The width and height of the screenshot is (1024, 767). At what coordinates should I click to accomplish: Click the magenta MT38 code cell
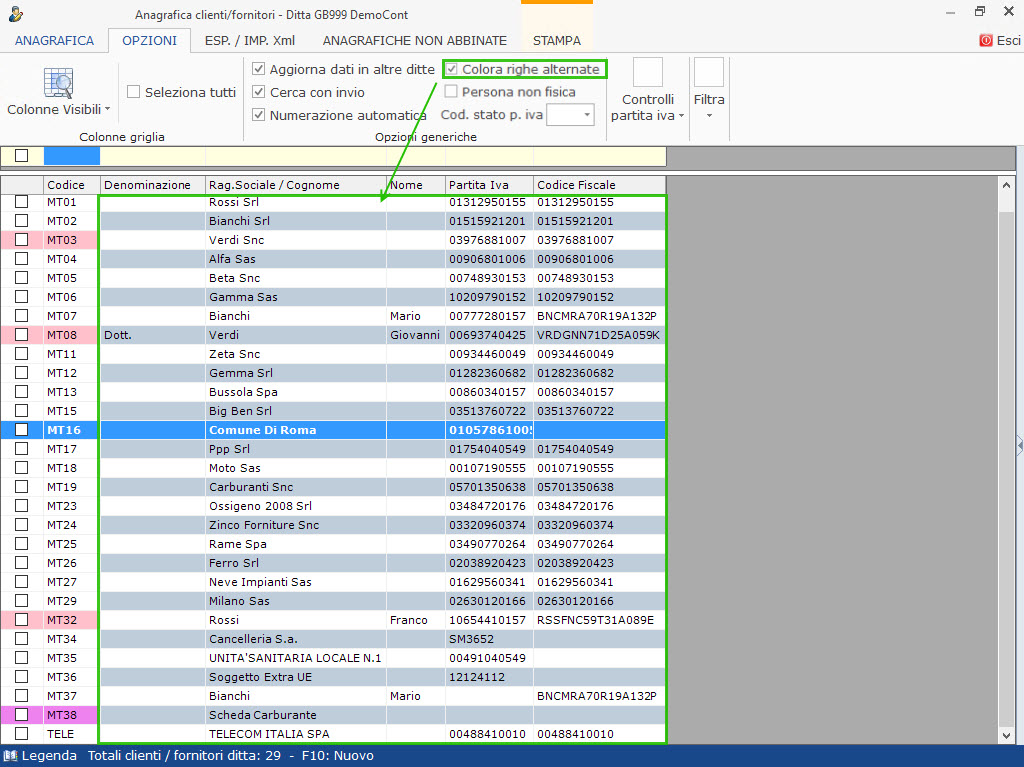tap(72, 715)
